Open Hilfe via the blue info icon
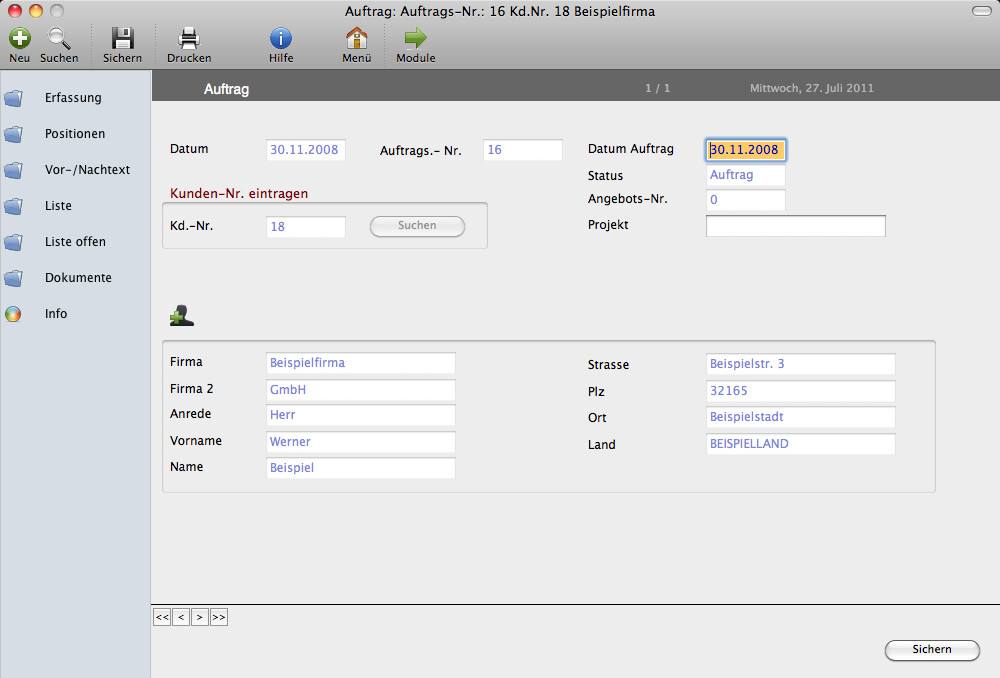Viewport: 1000px width, 678px height. 281,39
